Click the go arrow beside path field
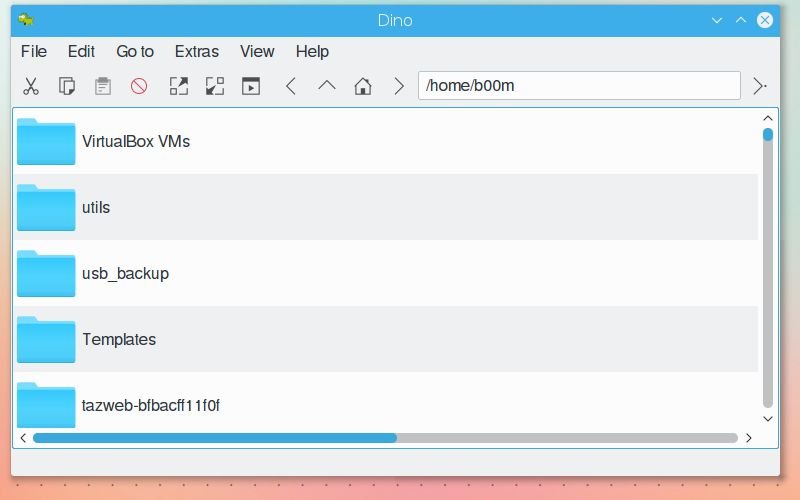The width and height of the screenshot is (800, 500). 760,86
